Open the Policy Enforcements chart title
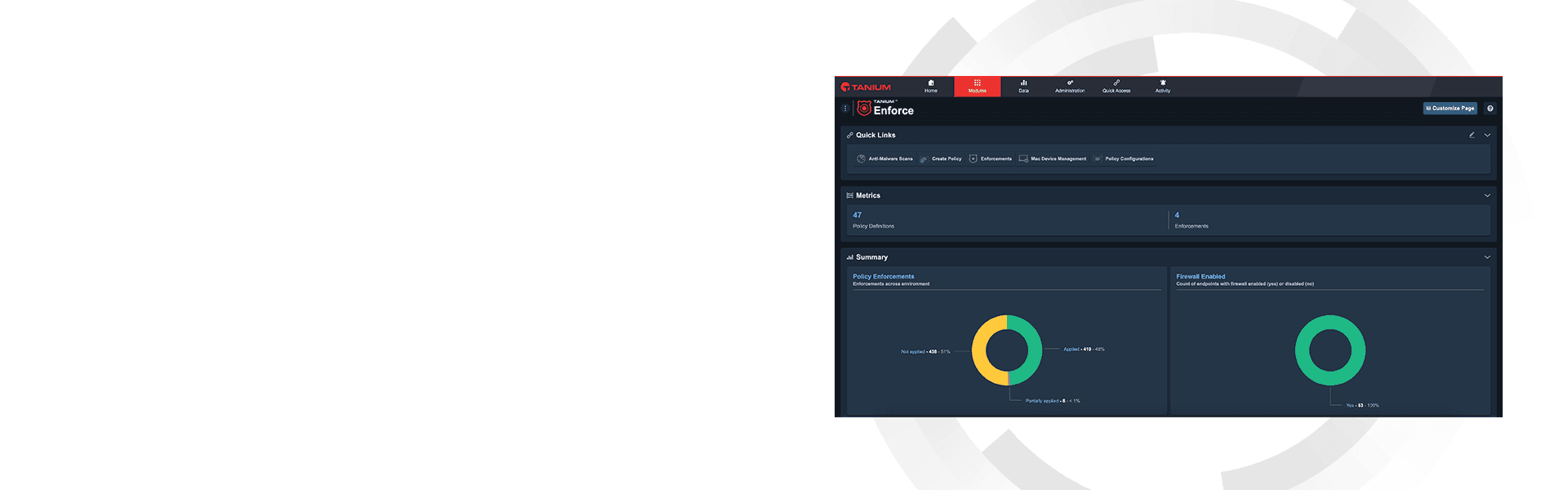Screen dimensions: 1568x490 pos(884,276)
